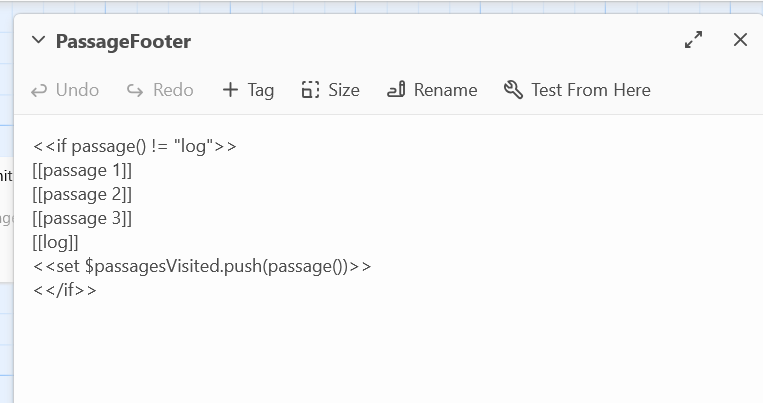Place cursor in the if passage() line

(134, 146)
